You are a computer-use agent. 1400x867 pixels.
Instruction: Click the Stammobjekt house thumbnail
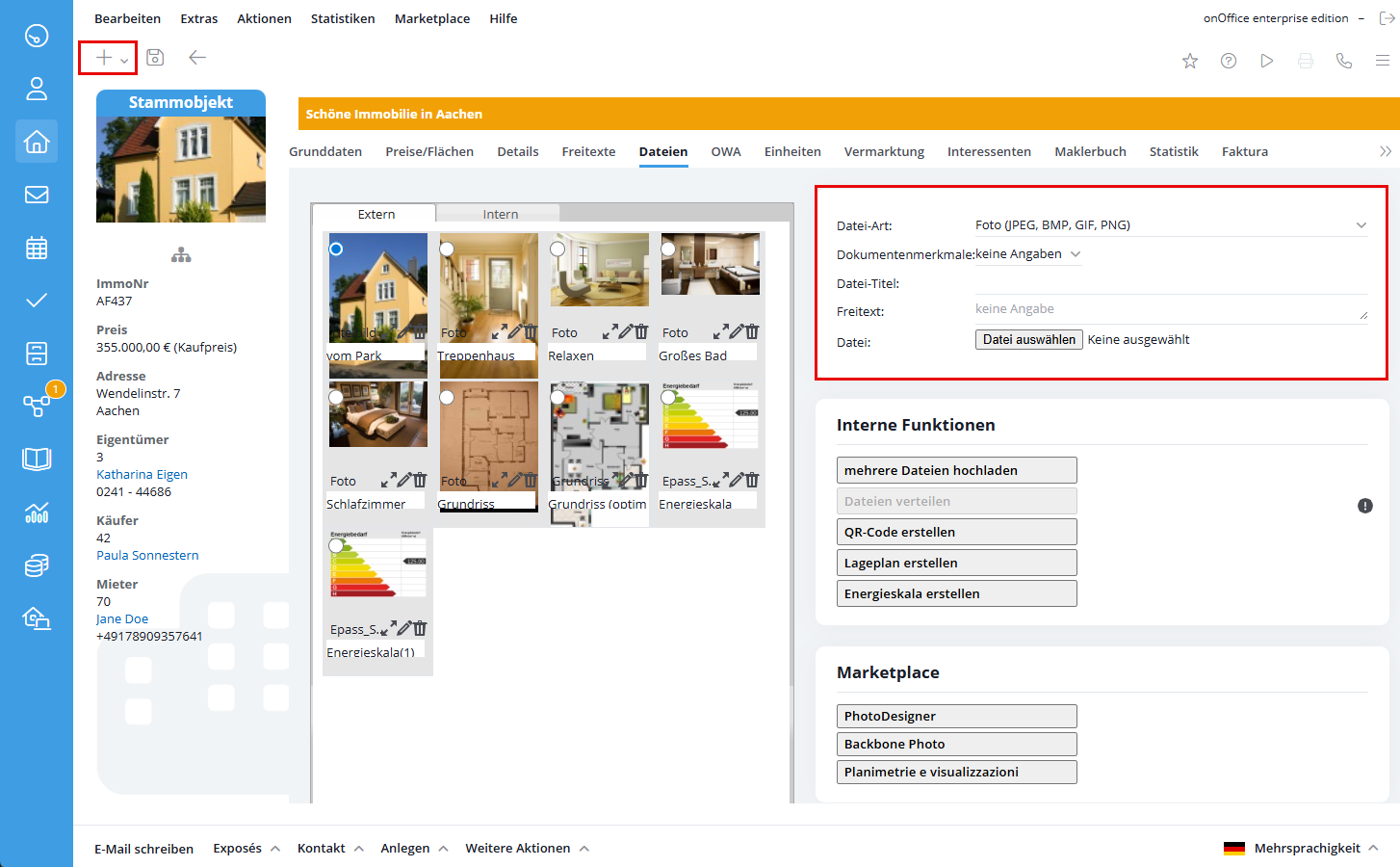pyautogui.click(x=181, y=170)
